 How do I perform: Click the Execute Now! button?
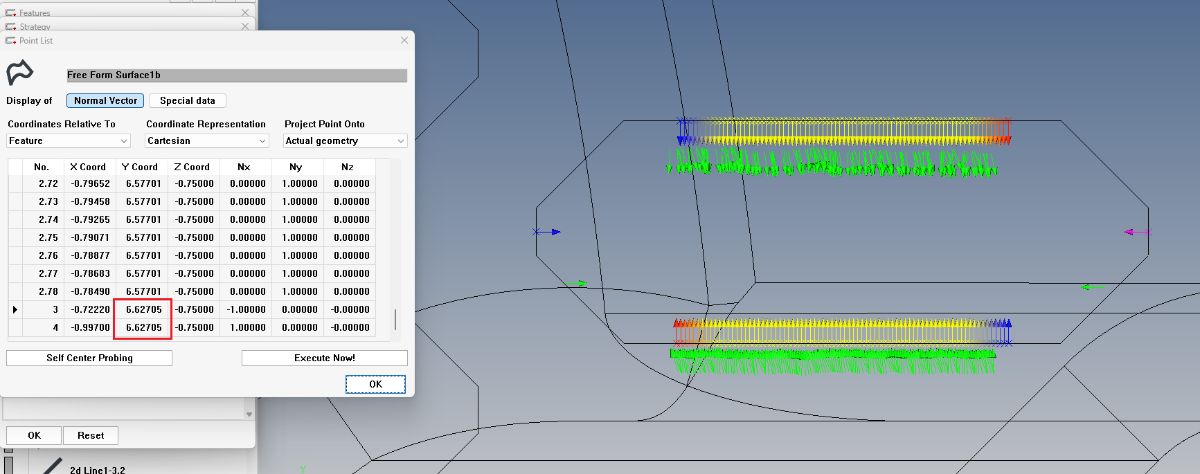click(x=324, y=358)
